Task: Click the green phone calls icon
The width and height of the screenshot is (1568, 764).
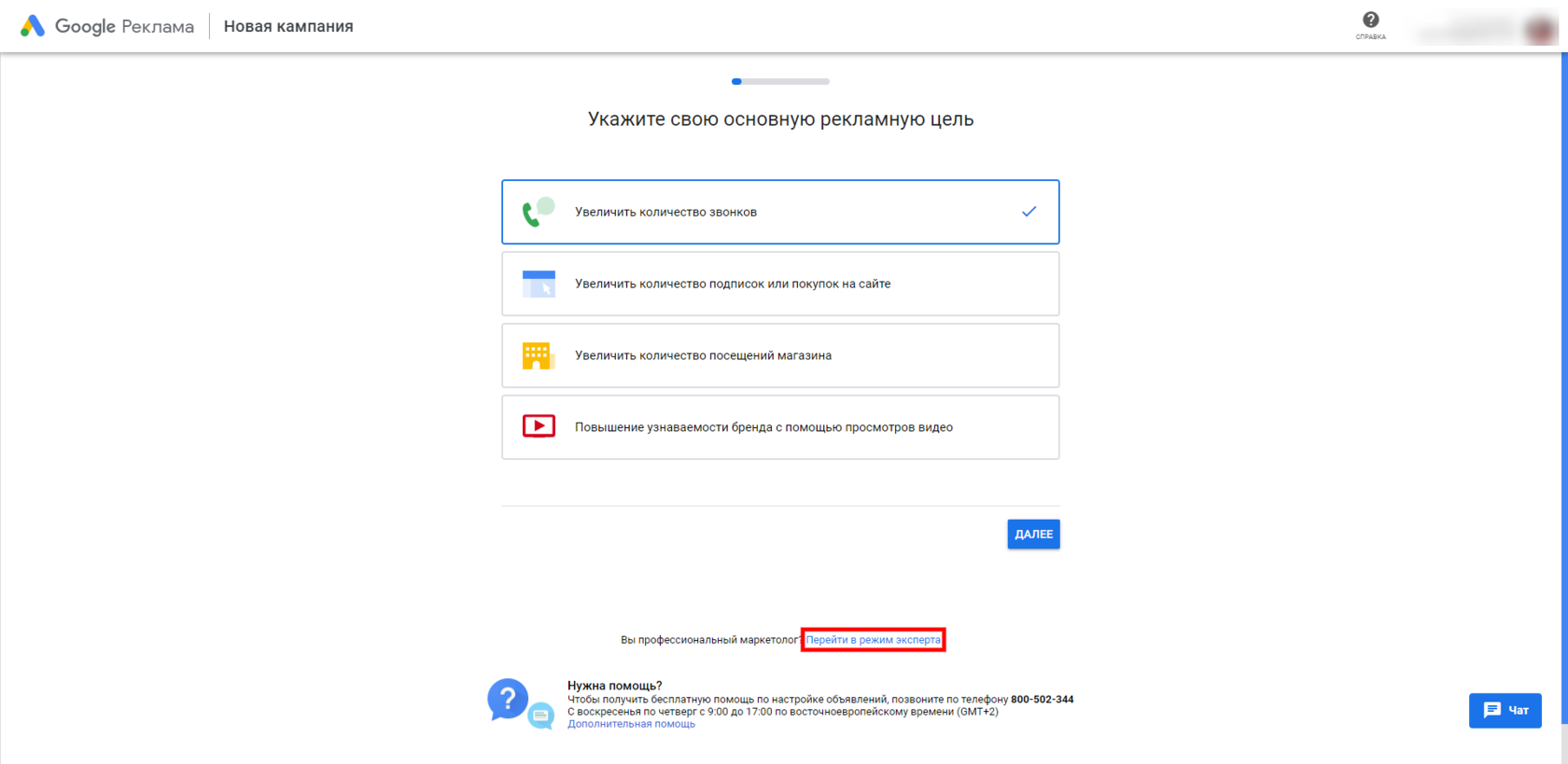Action: click(x=539, y=212)
